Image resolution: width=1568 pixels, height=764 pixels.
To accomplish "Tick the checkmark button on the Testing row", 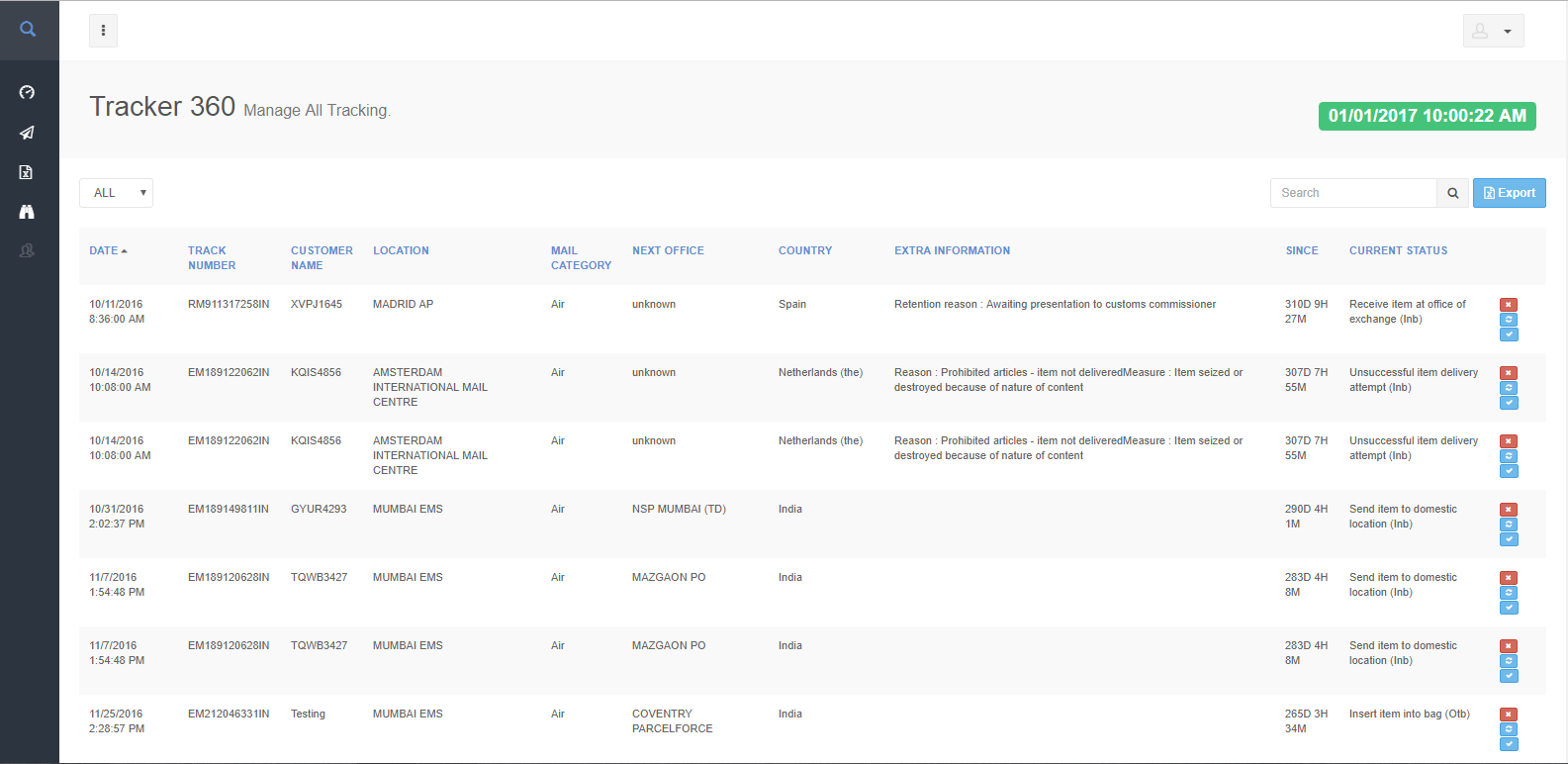I will [x=1509, y=744].
